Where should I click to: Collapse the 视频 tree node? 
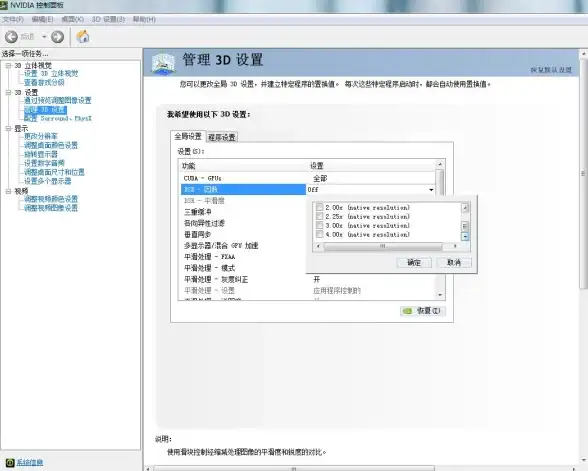8,191
